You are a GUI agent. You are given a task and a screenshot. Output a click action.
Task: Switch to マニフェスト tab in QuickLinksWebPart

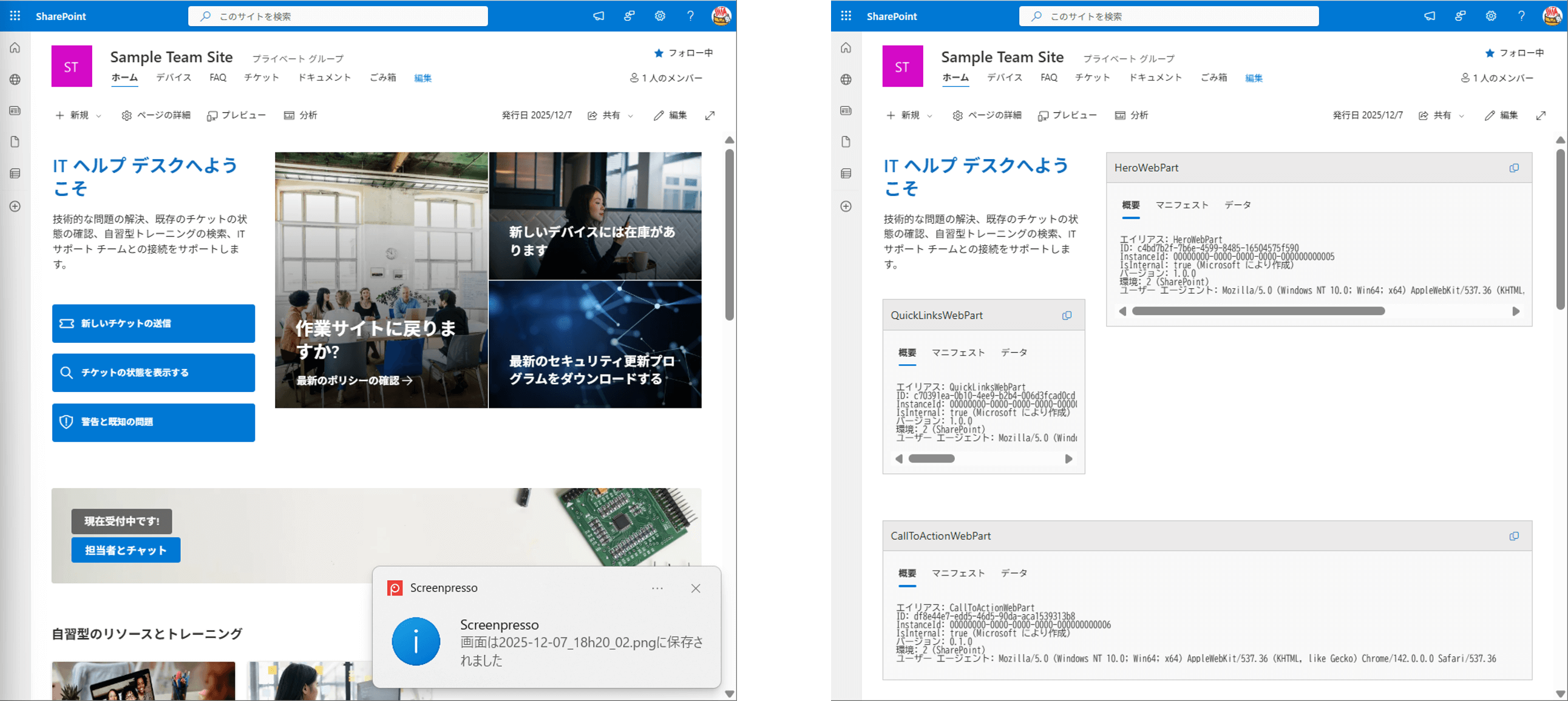pos(959,353)
